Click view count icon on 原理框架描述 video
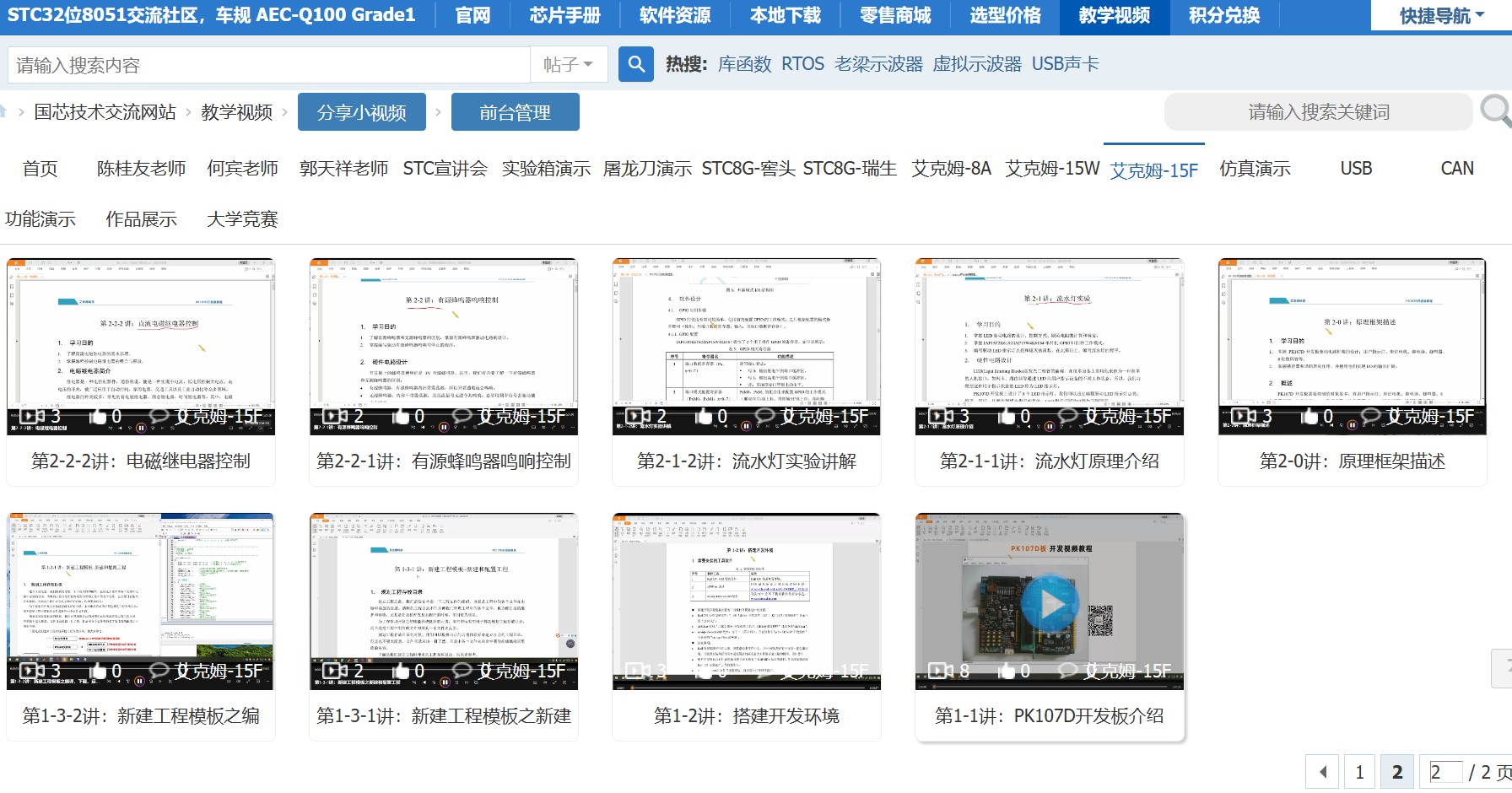Image resolution: width=1512 pixels, height=793 pixels. (x=1244, y=416)
